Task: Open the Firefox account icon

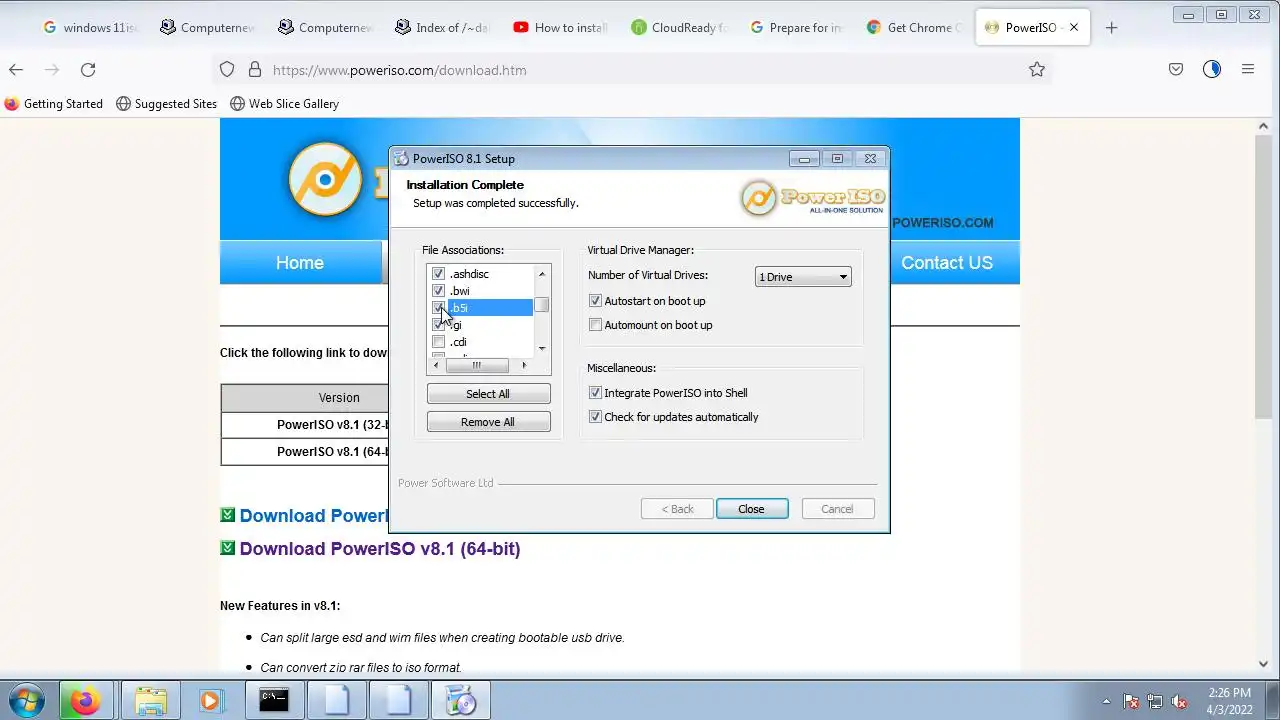Action: [x=1212, y=69]
